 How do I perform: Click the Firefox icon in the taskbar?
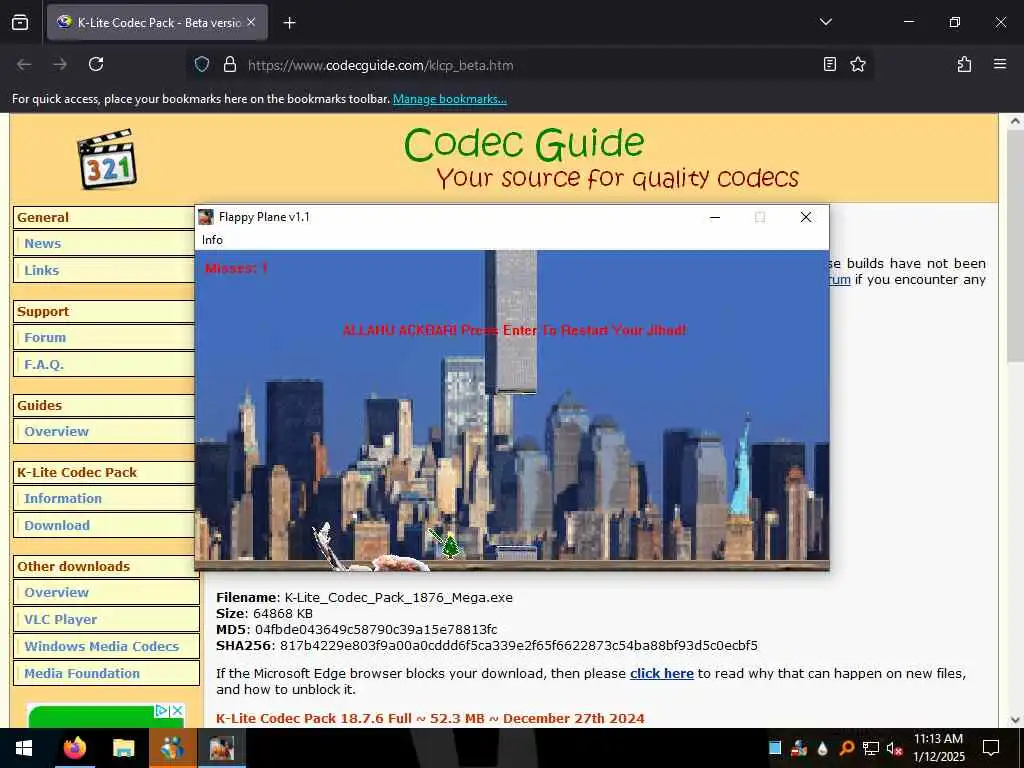tap(74, 748)
